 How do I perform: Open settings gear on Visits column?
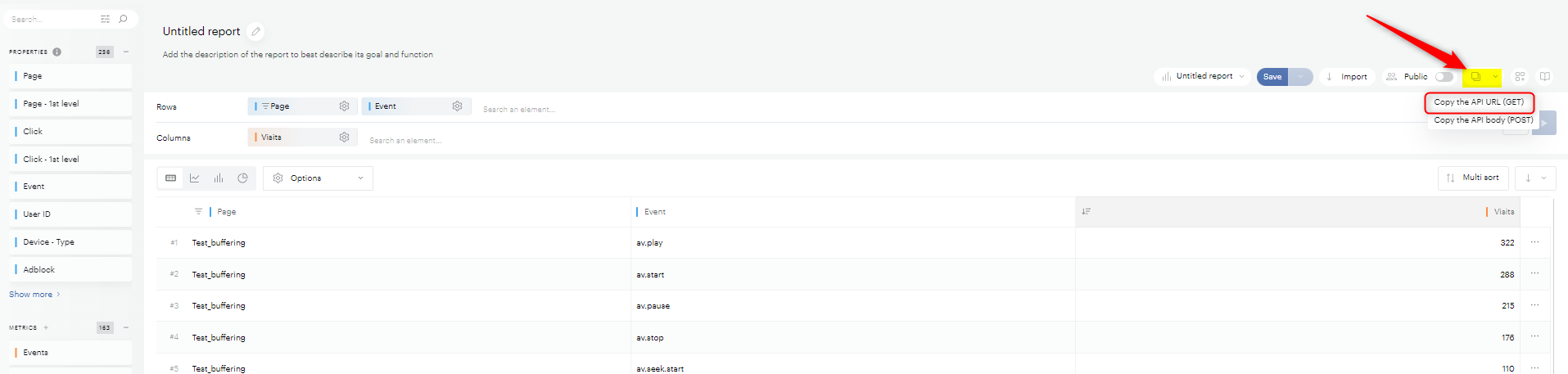(x=344, y=137)
